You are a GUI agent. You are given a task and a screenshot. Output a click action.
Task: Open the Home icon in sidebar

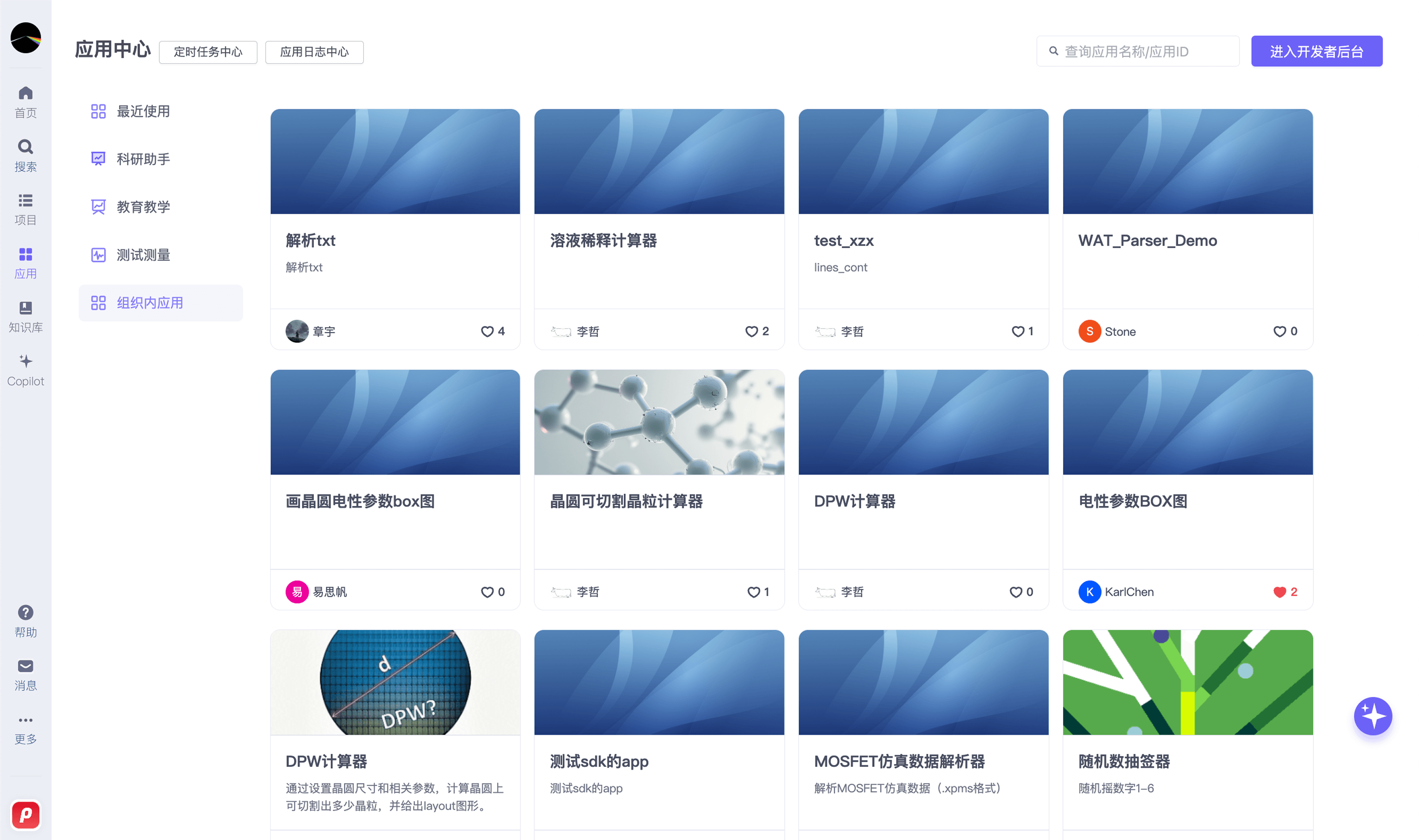pyautogui.click(x=25, y=93)
